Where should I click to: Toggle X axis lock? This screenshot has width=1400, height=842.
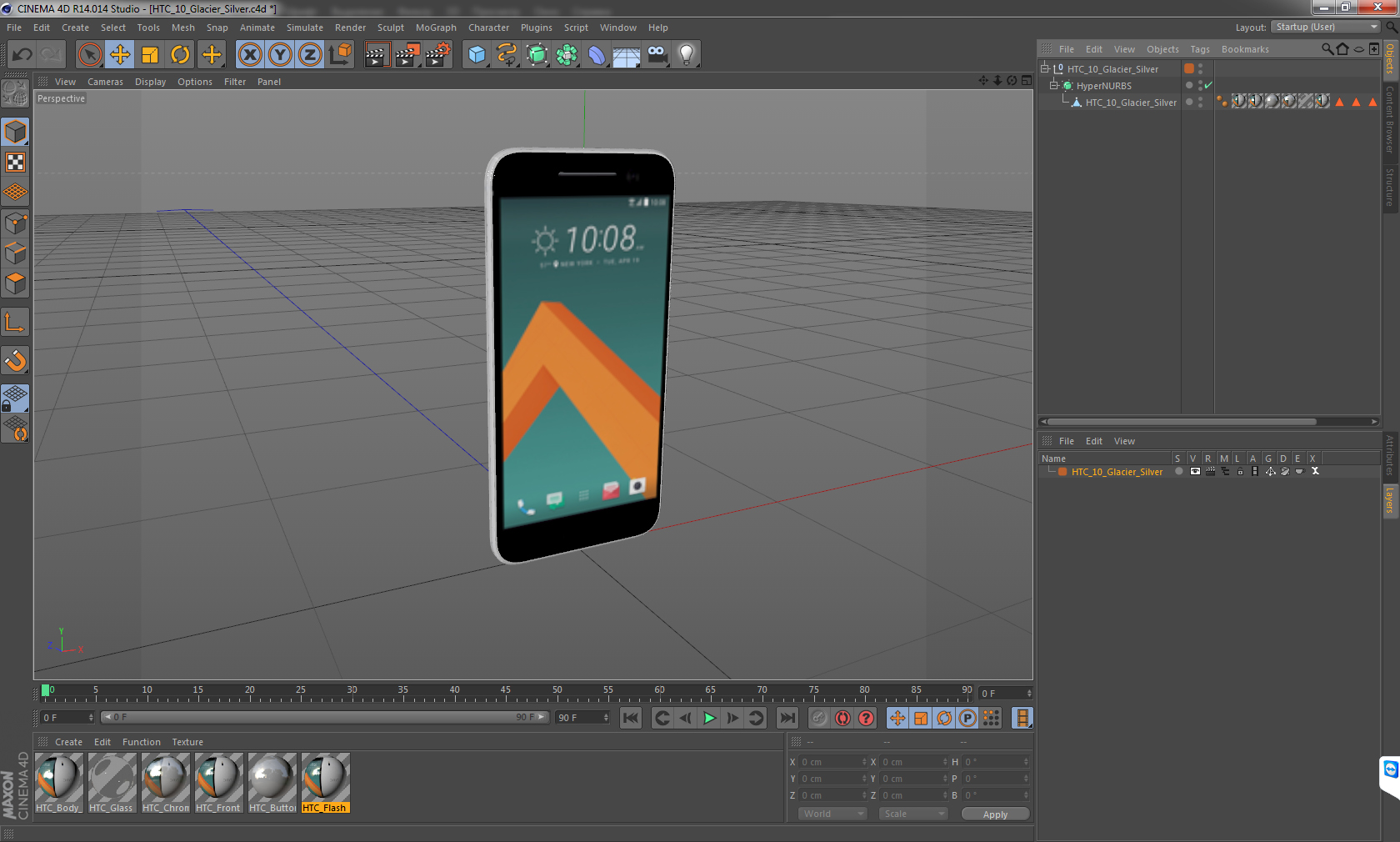249,55
